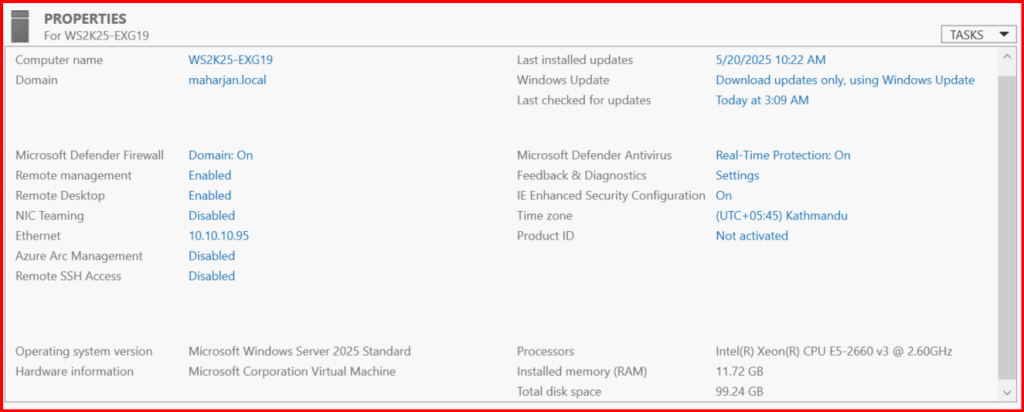Viewport: 1024px width, 412px height.
Task: Open the TASKS dropdown menu
Action: point(978,35)
